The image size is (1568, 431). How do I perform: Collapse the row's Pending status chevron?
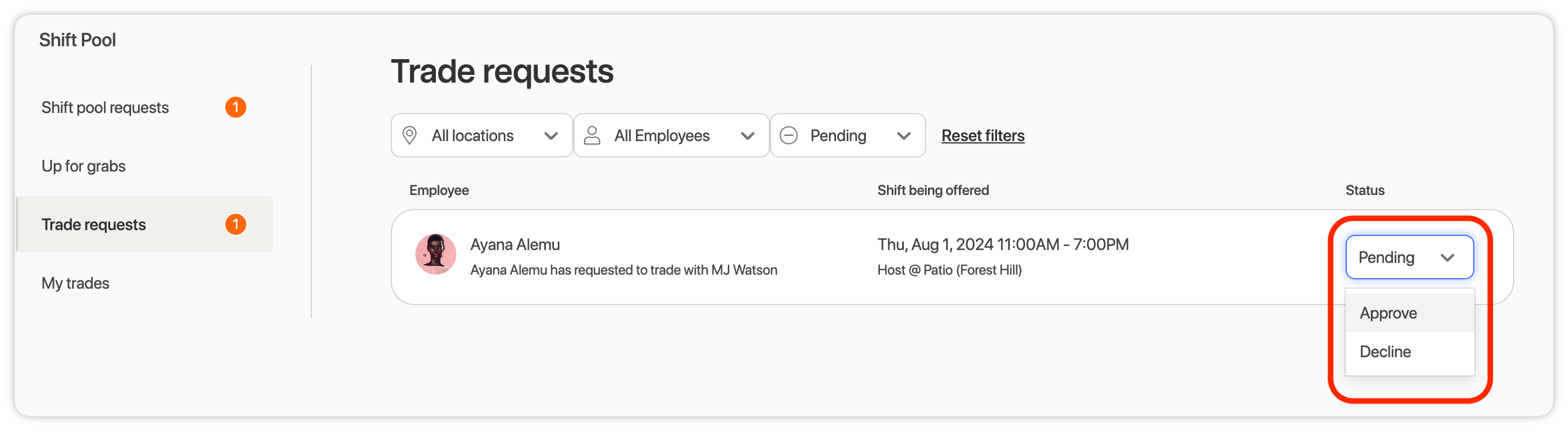point(1447,258)
